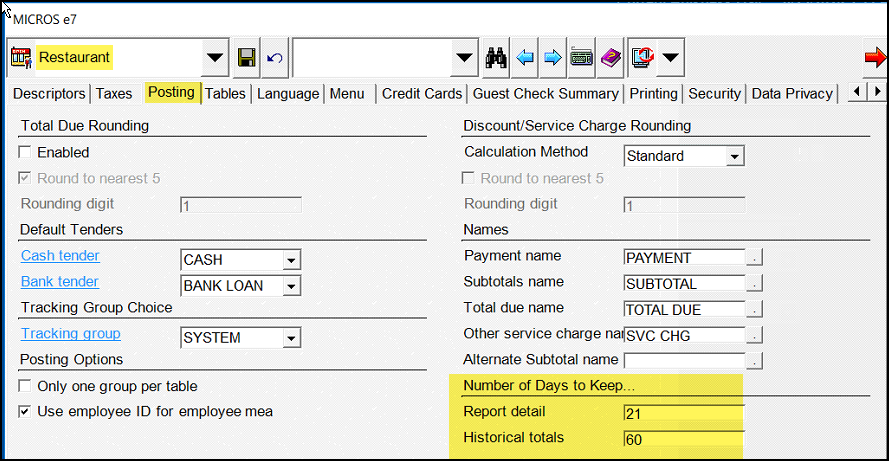
Task: Click ellipsis button beside Payment name
Action: (755, 258)
